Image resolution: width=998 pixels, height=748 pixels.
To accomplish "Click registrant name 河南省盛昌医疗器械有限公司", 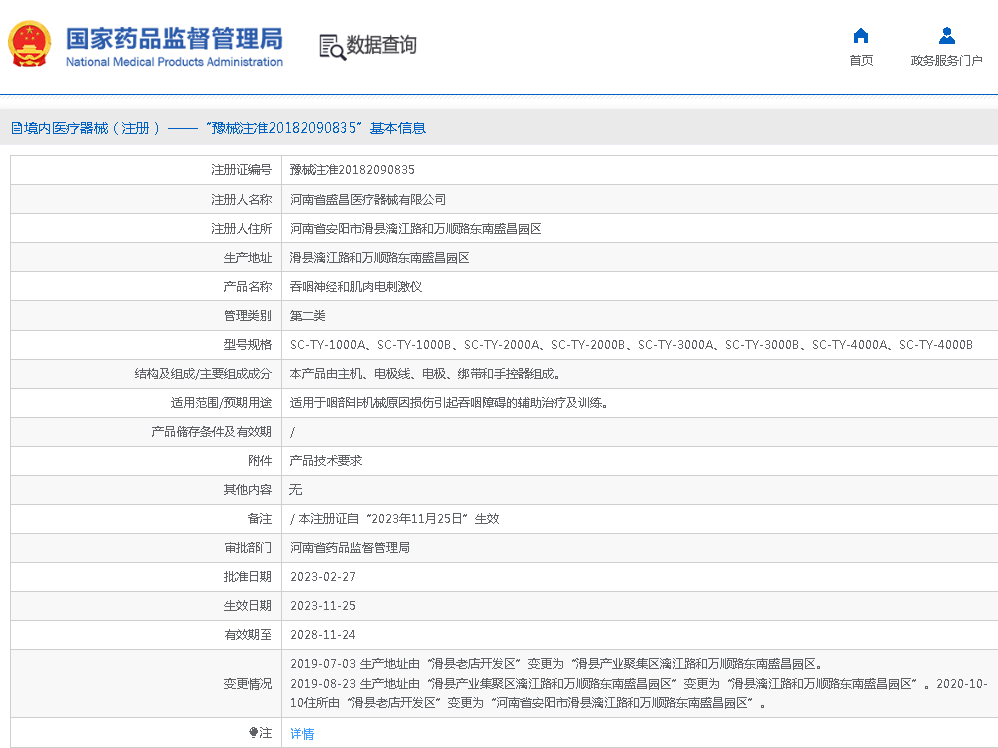I will (x=367, y=199).
